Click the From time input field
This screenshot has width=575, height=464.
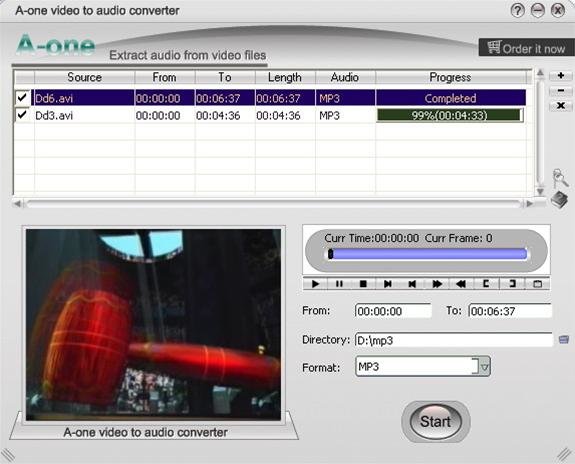pos(393,311)
